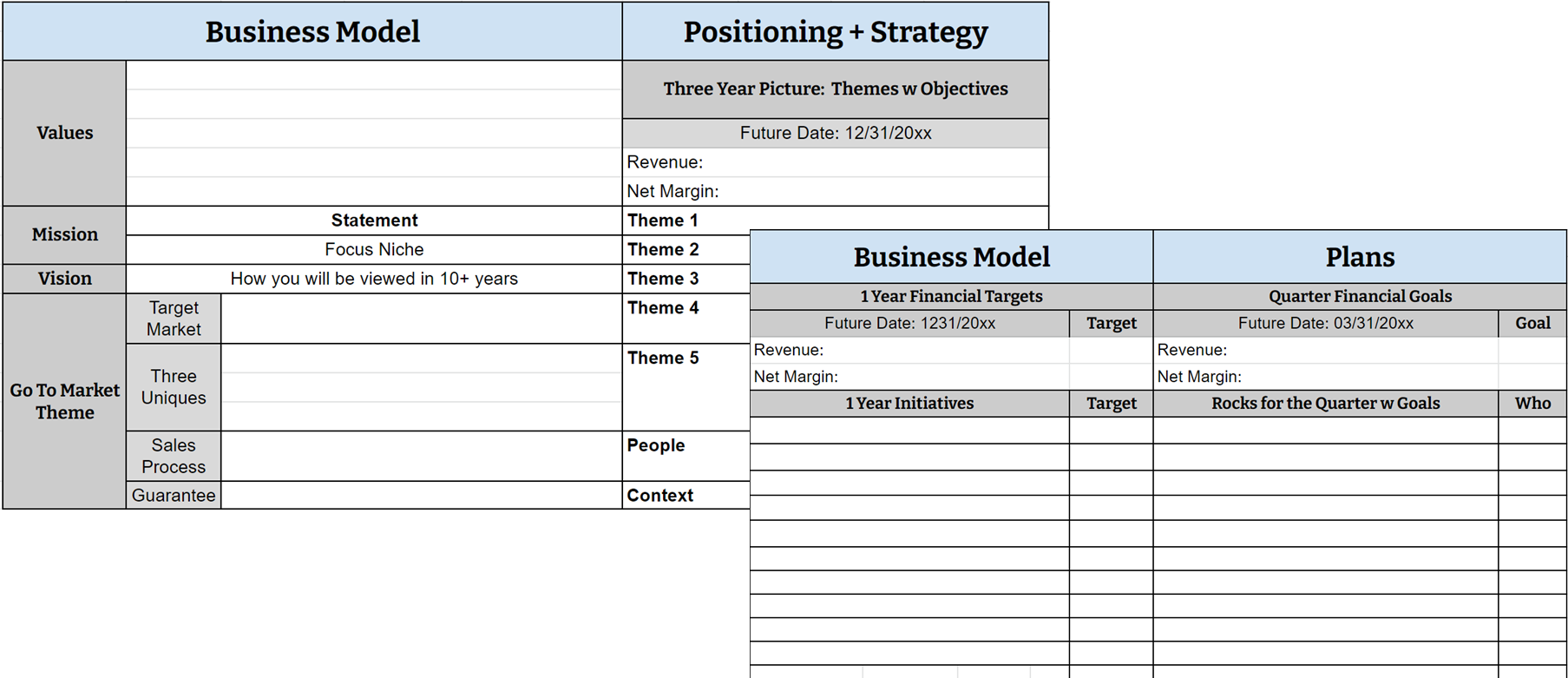Click the 1 Year Financial Targets heading
Screen dimensions: 1568x678
pyautogui.click(x=951, y=296)
